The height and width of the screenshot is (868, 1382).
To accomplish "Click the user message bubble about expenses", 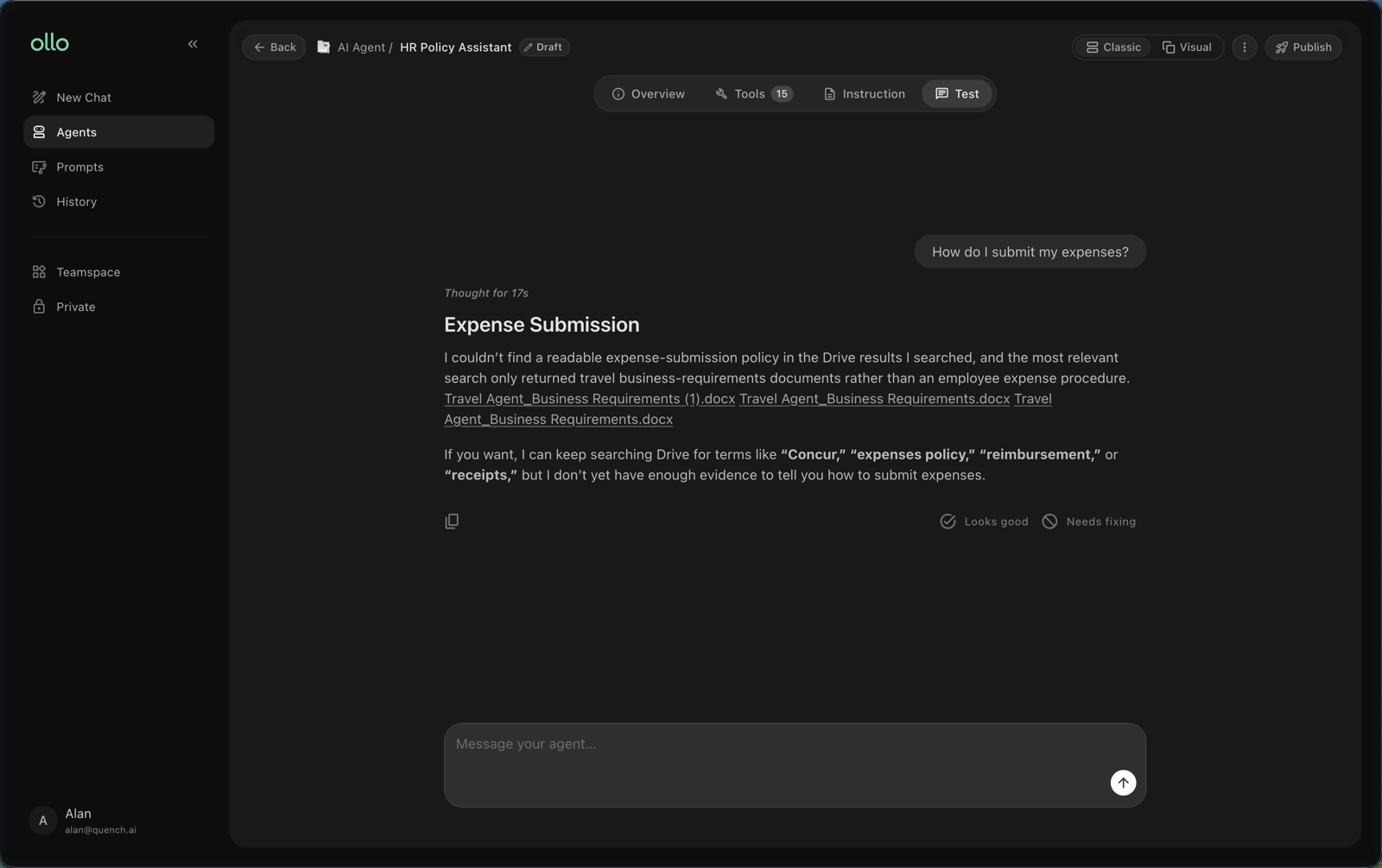I will click(x=1030, y=252).
